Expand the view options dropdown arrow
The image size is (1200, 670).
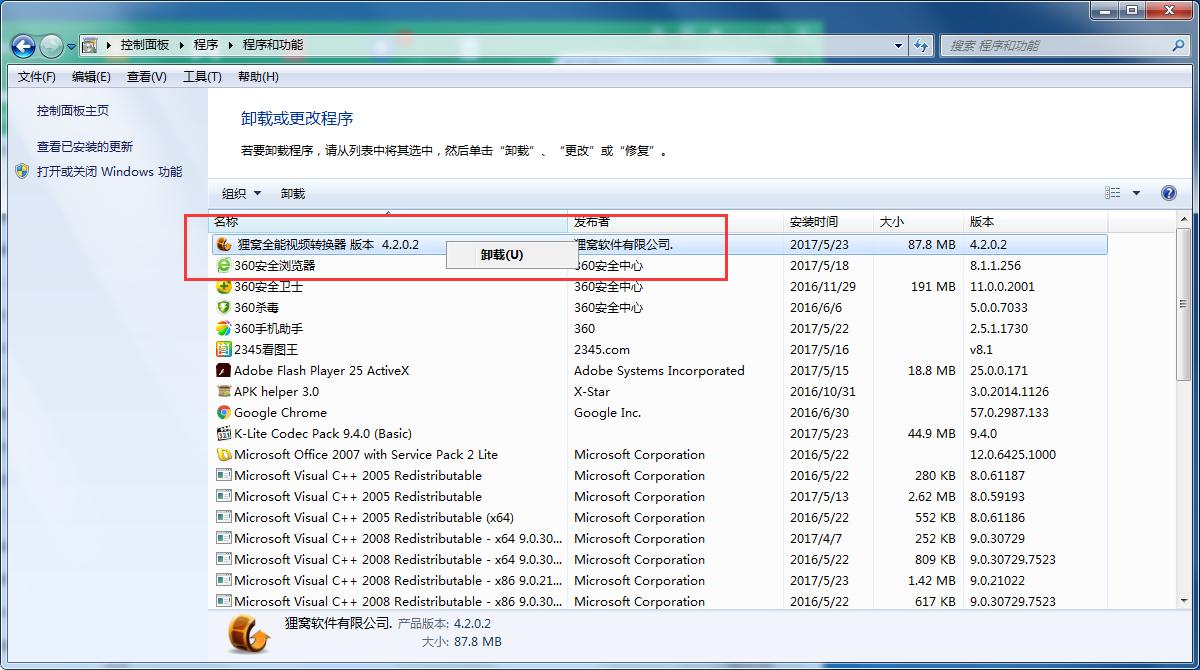click(1136, 194)
